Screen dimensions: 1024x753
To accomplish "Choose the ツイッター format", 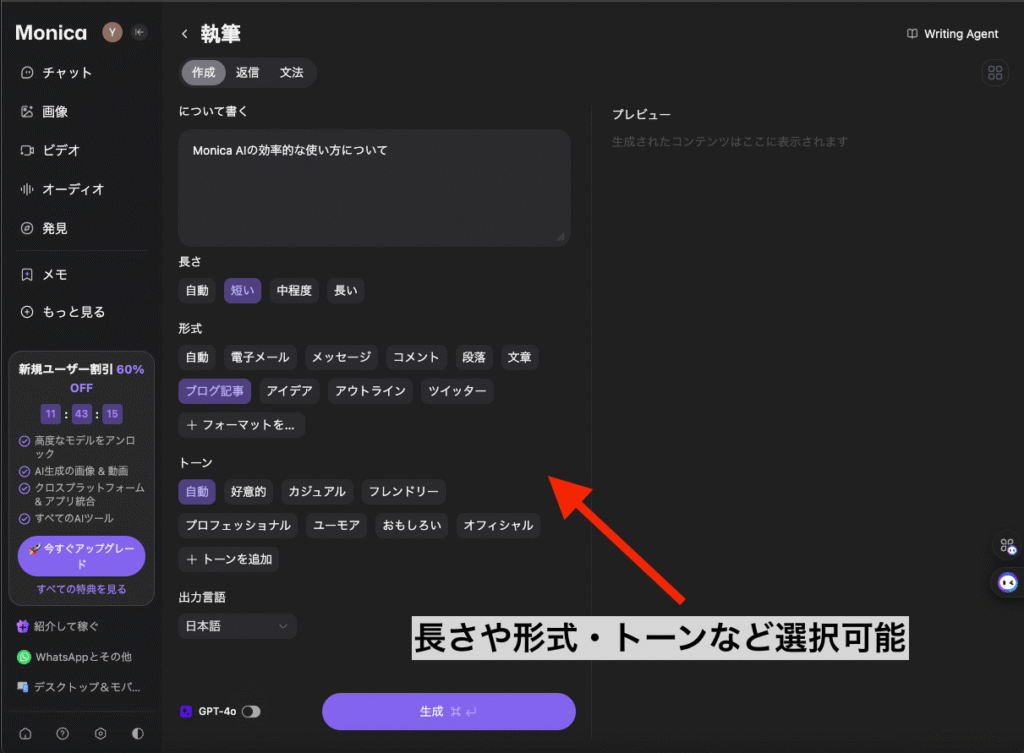I will pyautogui.click(x=457, y=391).
